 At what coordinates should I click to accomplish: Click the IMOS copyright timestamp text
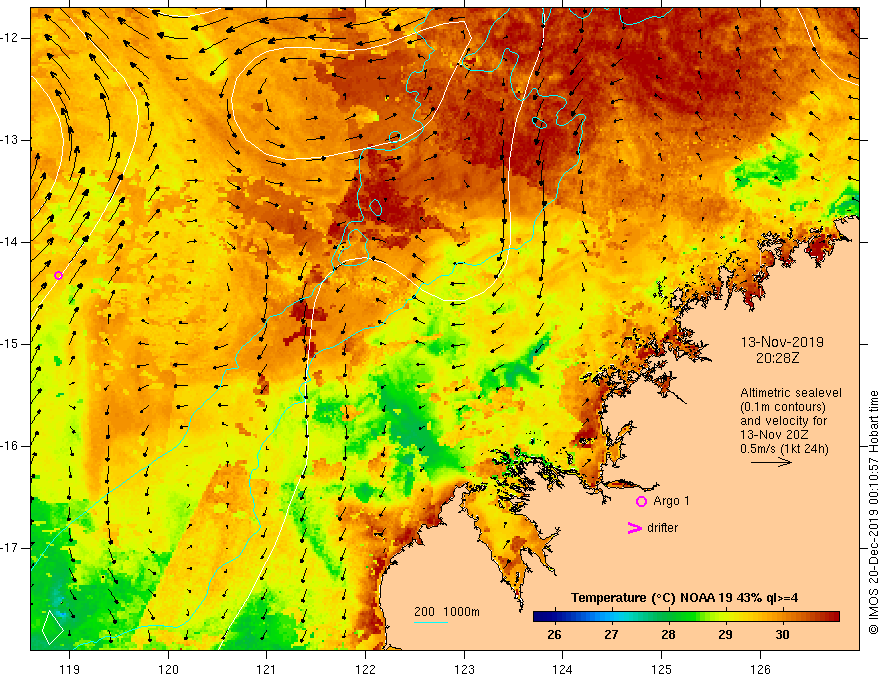pos(873,513)
